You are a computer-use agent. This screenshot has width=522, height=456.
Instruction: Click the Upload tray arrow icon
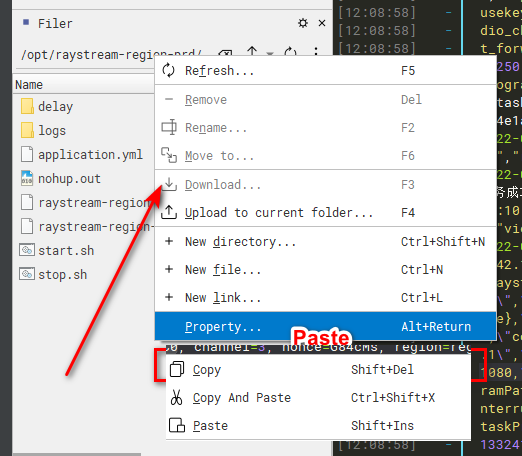coord(169,212)
